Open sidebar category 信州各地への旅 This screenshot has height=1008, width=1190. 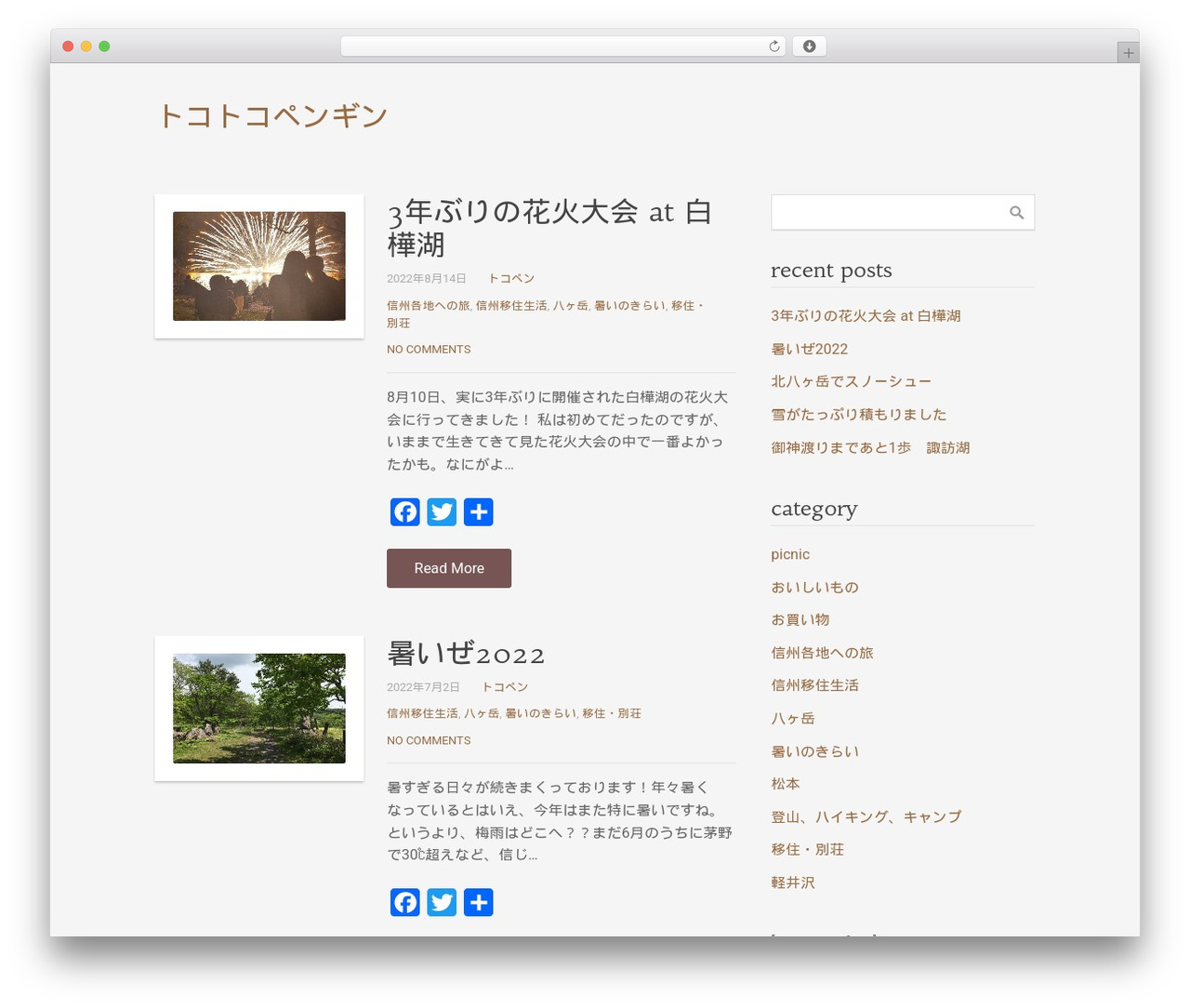pos(822,653)
